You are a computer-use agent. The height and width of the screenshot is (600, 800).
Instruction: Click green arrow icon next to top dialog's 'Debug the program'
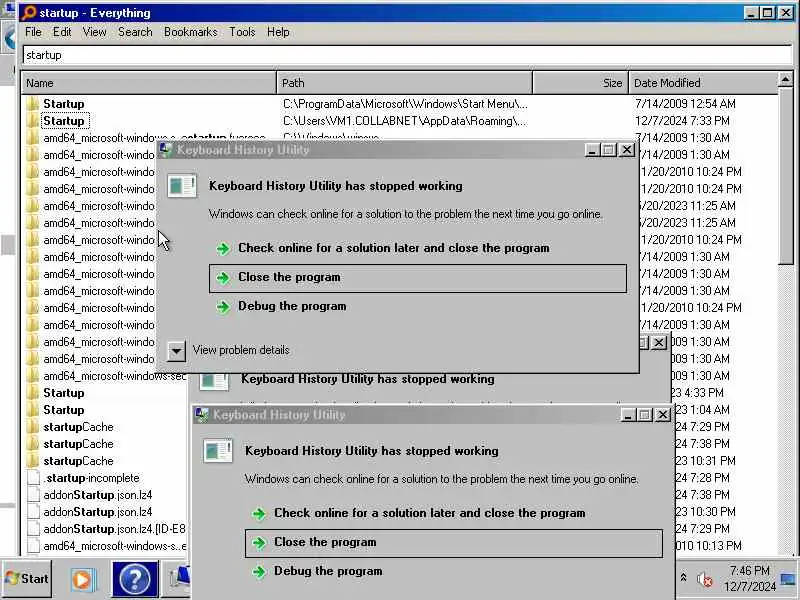222,307
